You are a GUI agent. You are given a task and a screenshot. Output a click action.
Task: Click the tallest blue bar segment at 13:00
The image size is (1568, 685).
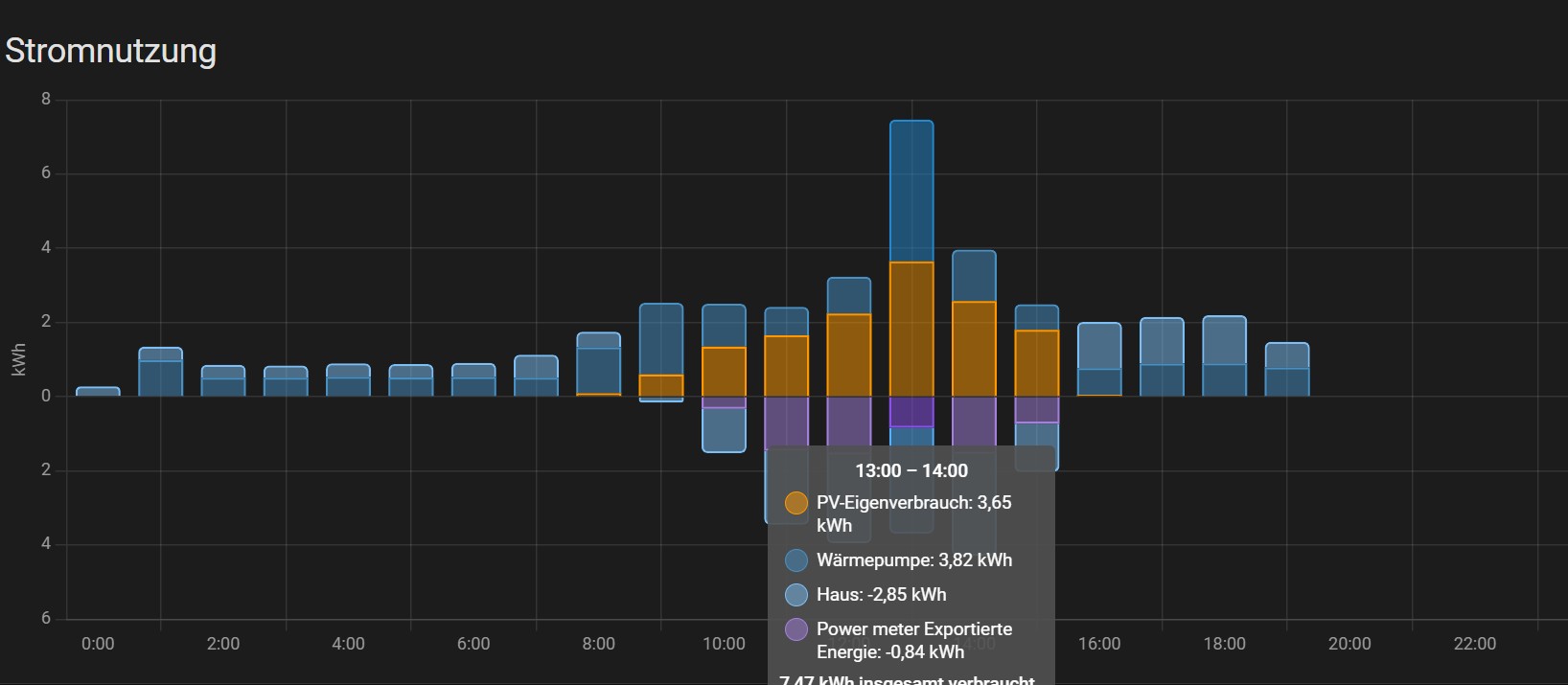click(x=911, y=192)
